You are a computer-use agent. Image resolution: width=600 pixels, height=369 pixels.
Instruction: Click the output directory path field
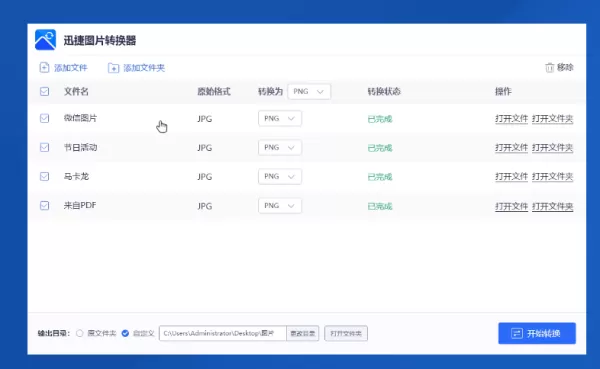(223, 333)
